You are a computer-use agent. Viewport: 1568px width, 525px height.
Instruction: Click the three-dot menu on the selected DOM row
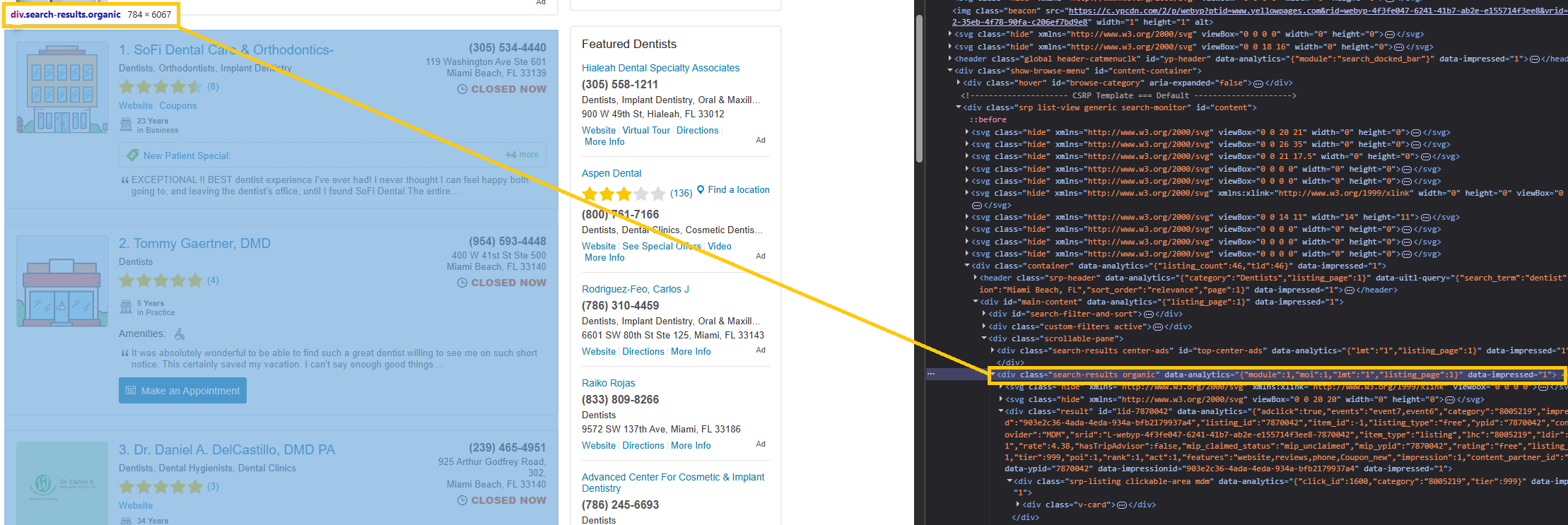[931, 374]
